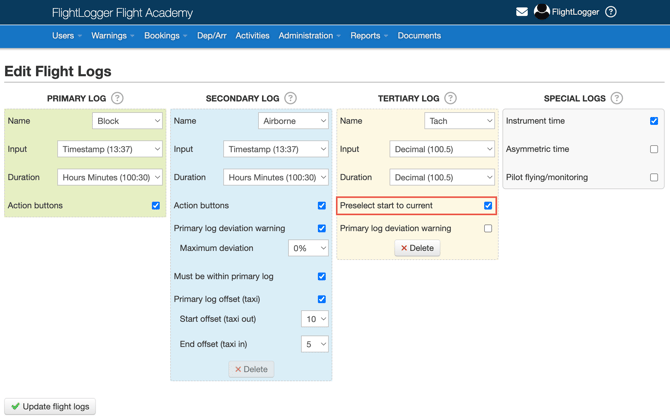
Task: Click the FlightLogger Flight Academy logo
Action: point(122,13)
